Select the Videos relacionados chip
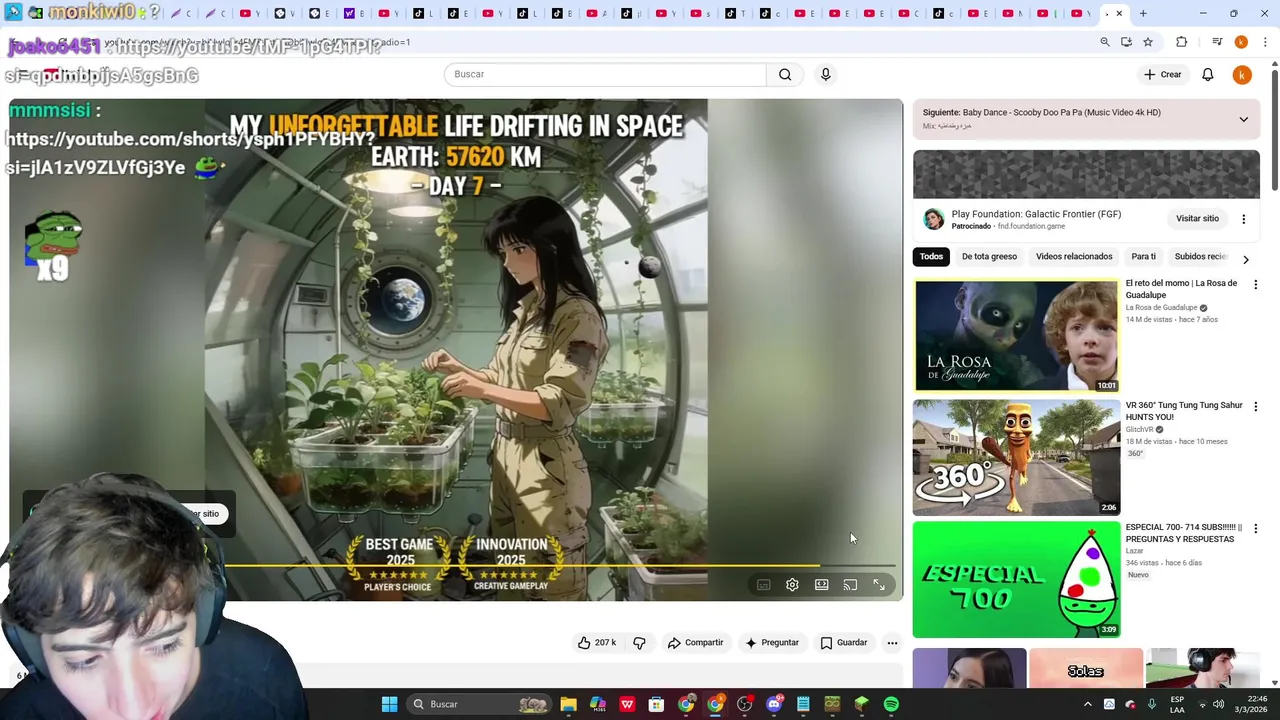This screenshot has height=720, width=1280. pyautogui.click(x=1074, y=257)
